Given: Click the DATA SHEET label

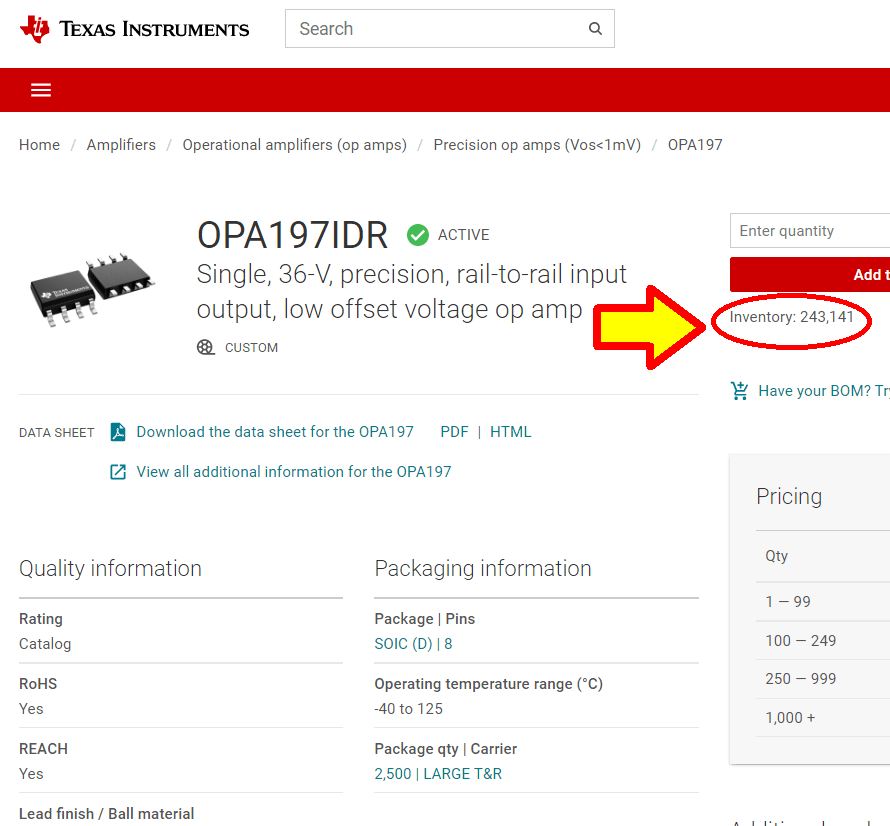Looking at the screenshot, I should pyautogui.click(x=56, y=433).
